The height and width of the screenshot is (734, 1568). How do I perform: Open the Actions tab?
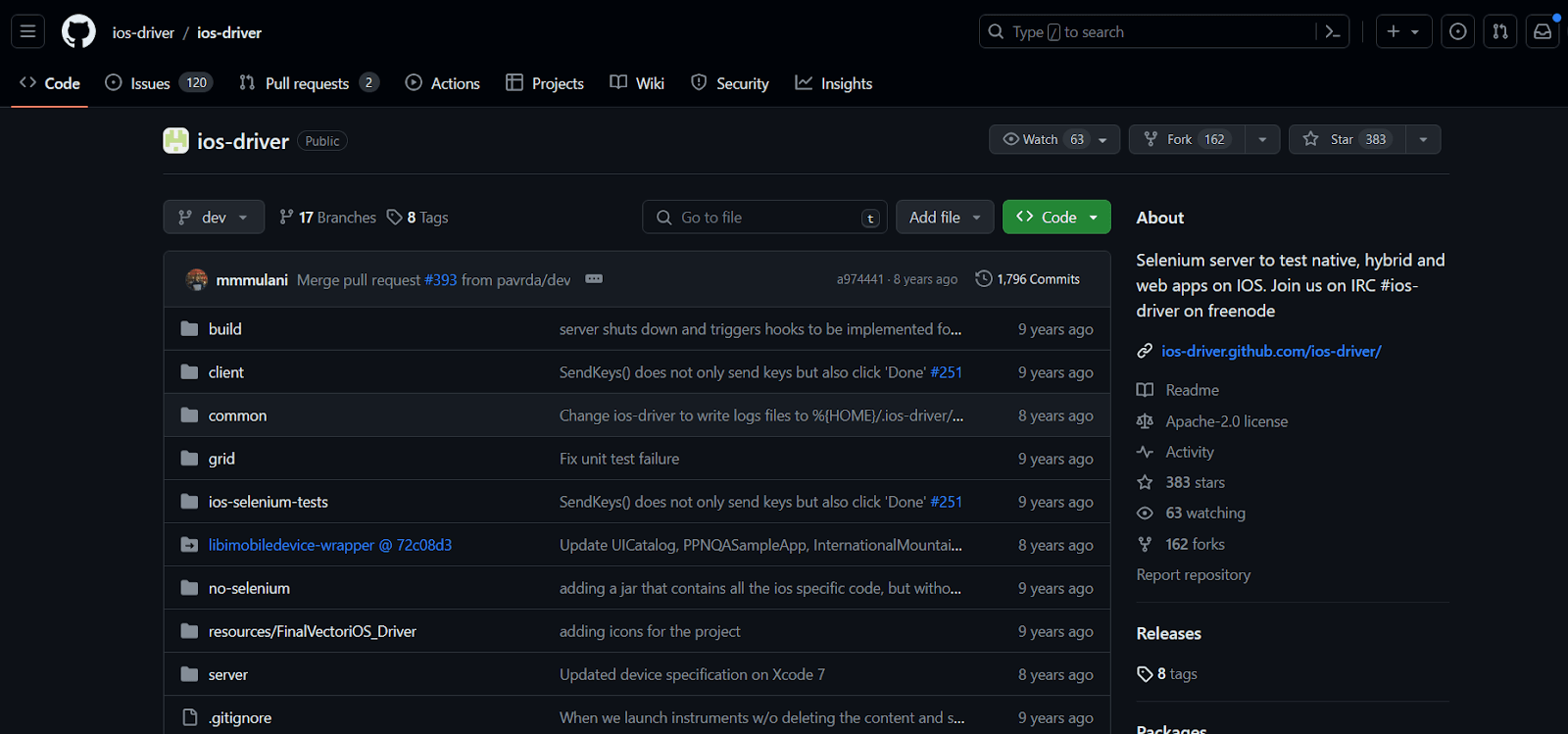(x=443, y=84)
